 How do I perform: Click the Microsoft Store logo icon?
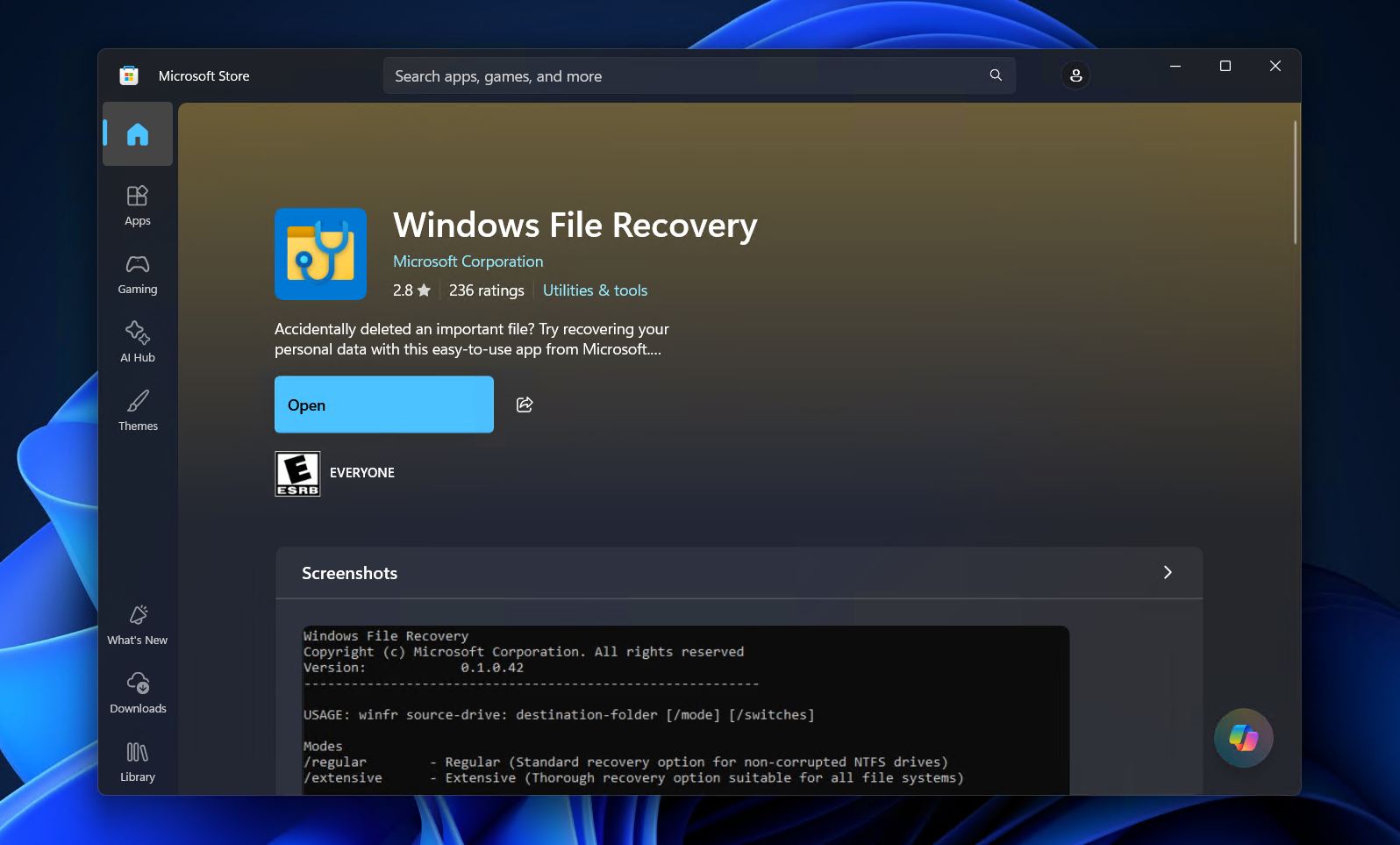[129, 75]
